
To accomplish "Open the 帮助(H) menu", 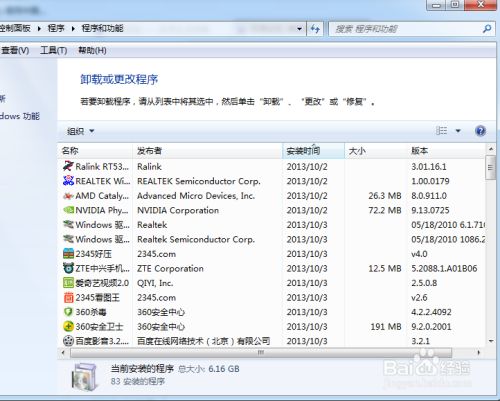I will 92,51.
